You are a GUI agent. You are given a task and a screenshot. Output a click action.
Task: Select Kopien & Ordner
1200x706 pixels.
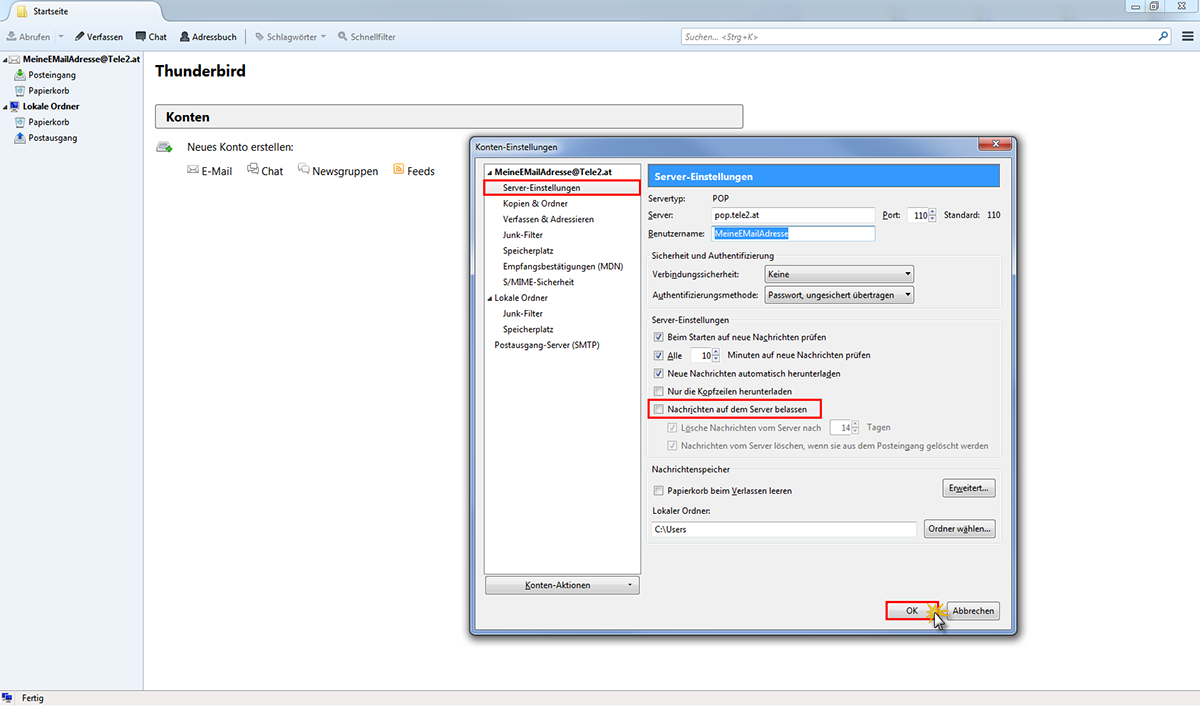535,203
